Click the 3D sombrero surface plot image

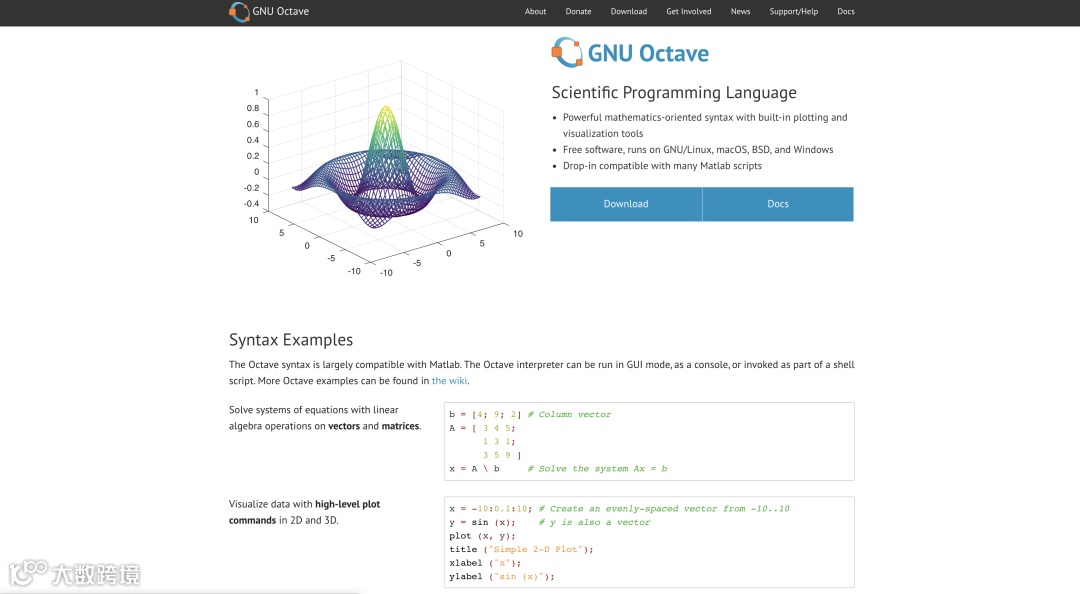383,169
